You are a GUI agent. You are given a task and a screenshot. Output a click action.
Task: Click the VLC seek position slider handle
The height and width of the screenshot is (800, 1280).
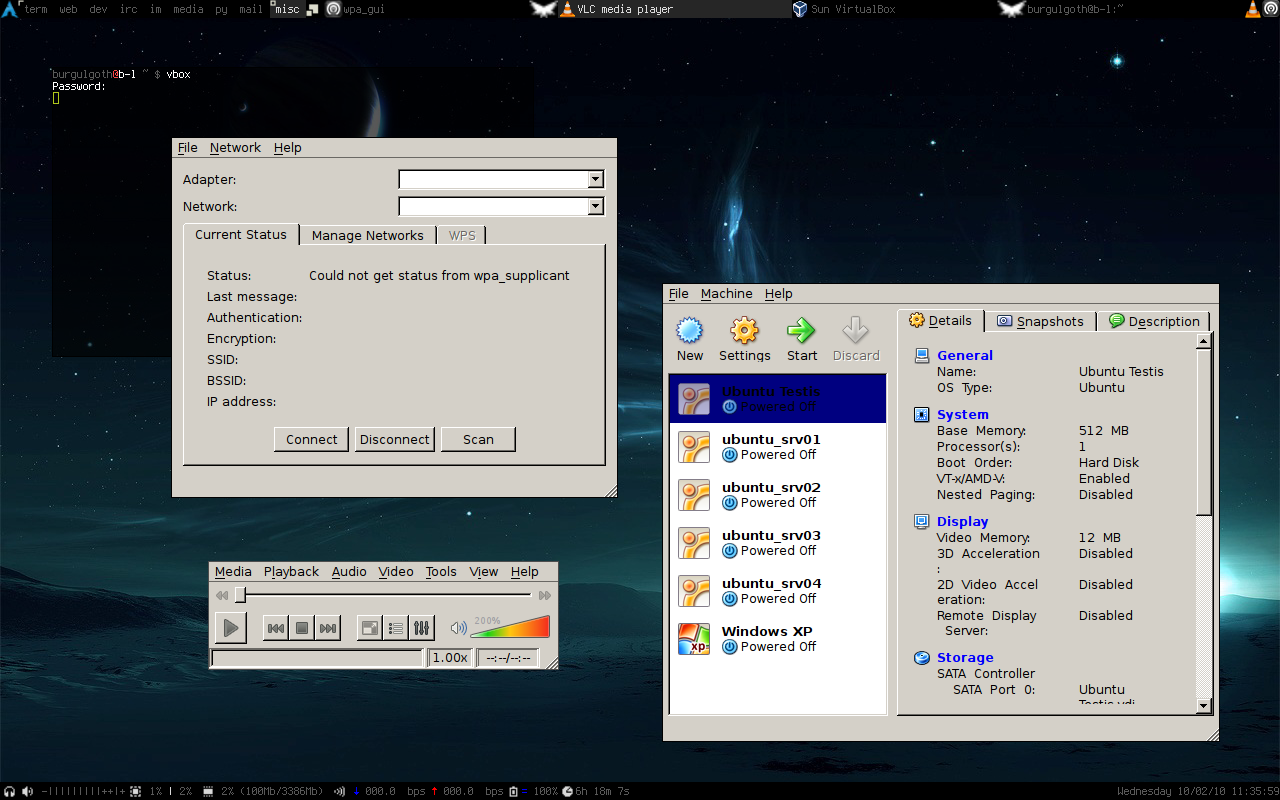tap(240, 595)
